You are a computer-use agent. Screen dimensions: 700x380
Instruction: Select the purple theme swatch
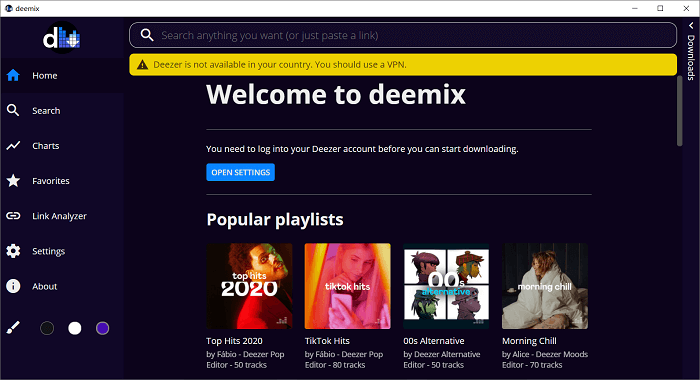102,328
